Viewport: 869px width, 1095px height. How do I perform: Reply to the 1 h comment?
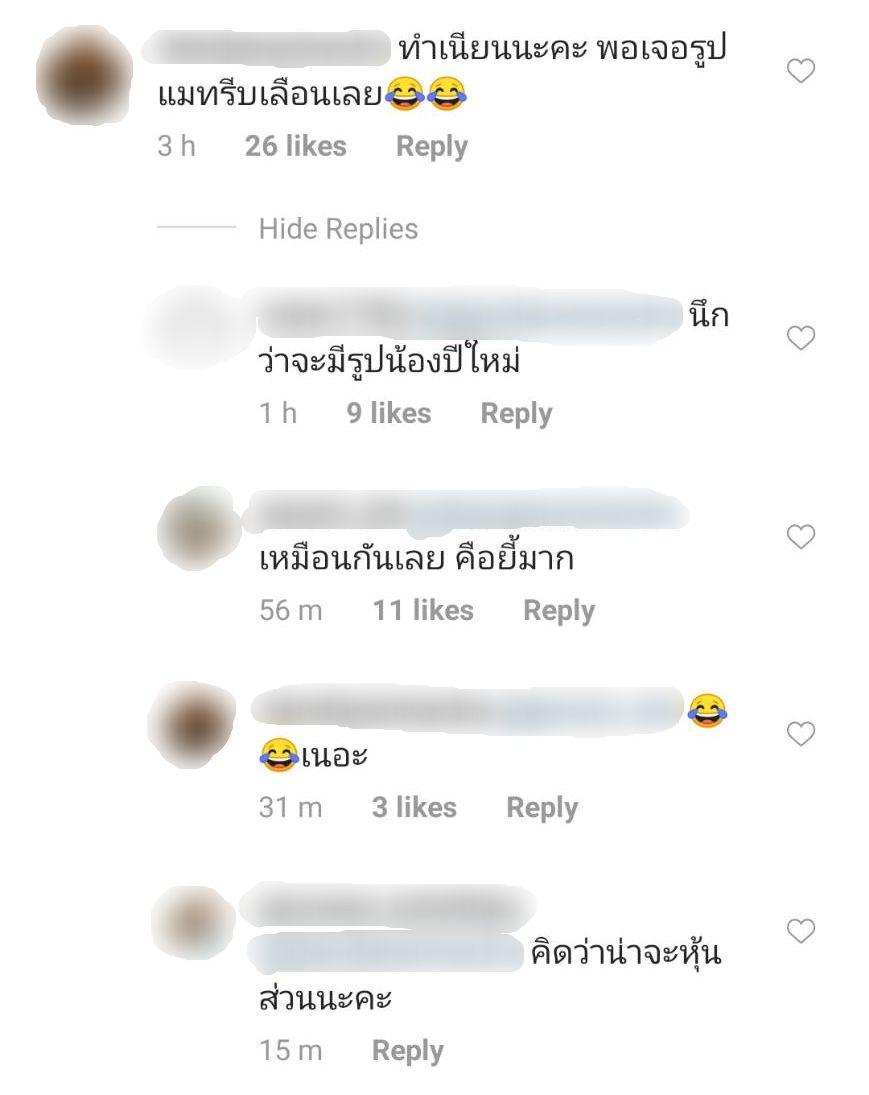tap(516, 413)
